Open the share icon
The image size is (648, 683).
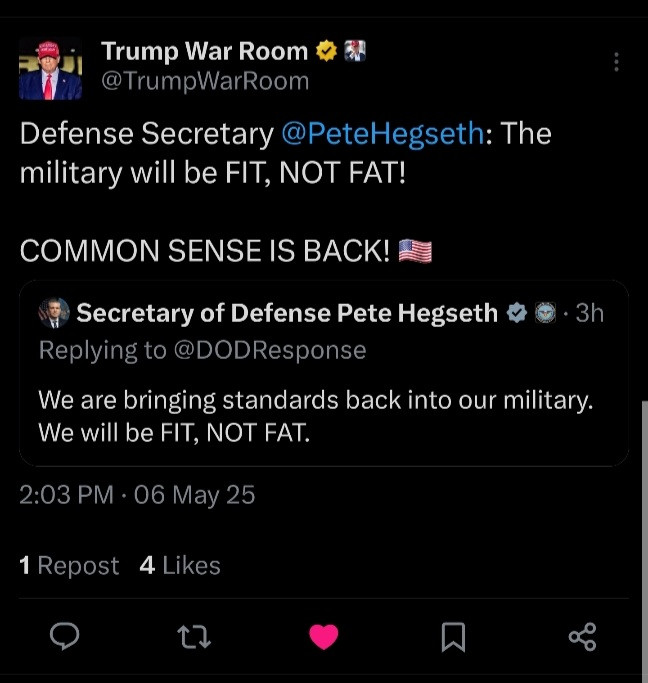click(582, 636)
